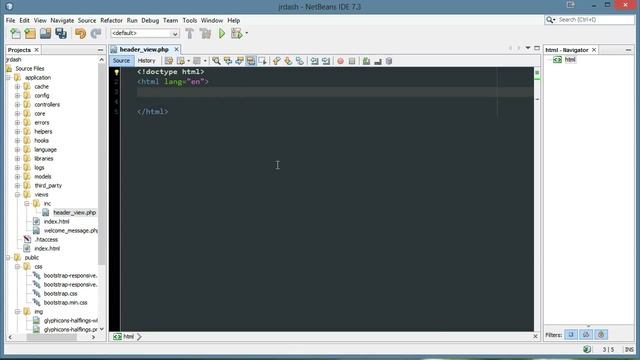The width and height of the screenshot is (640, 360).
Task: Minimize the Projects panel
Action: coord(100,50)
